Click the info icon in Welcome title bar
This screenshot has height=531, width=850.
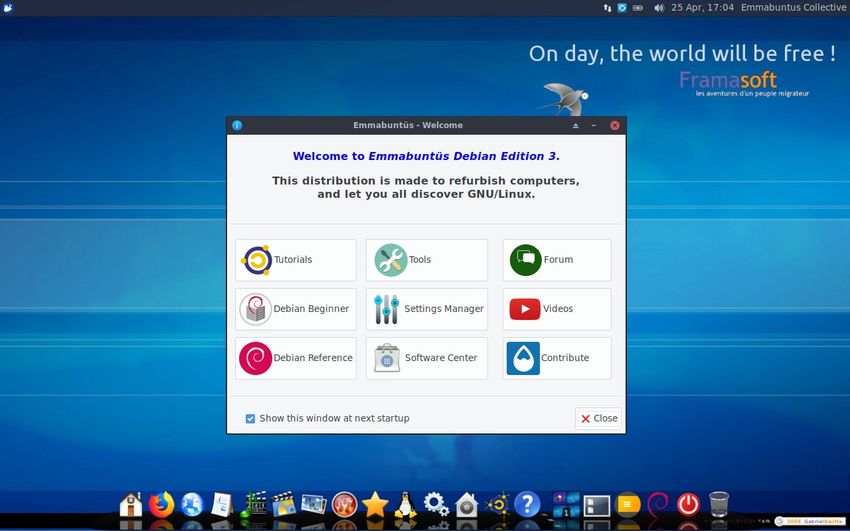(x=237, y=125)
